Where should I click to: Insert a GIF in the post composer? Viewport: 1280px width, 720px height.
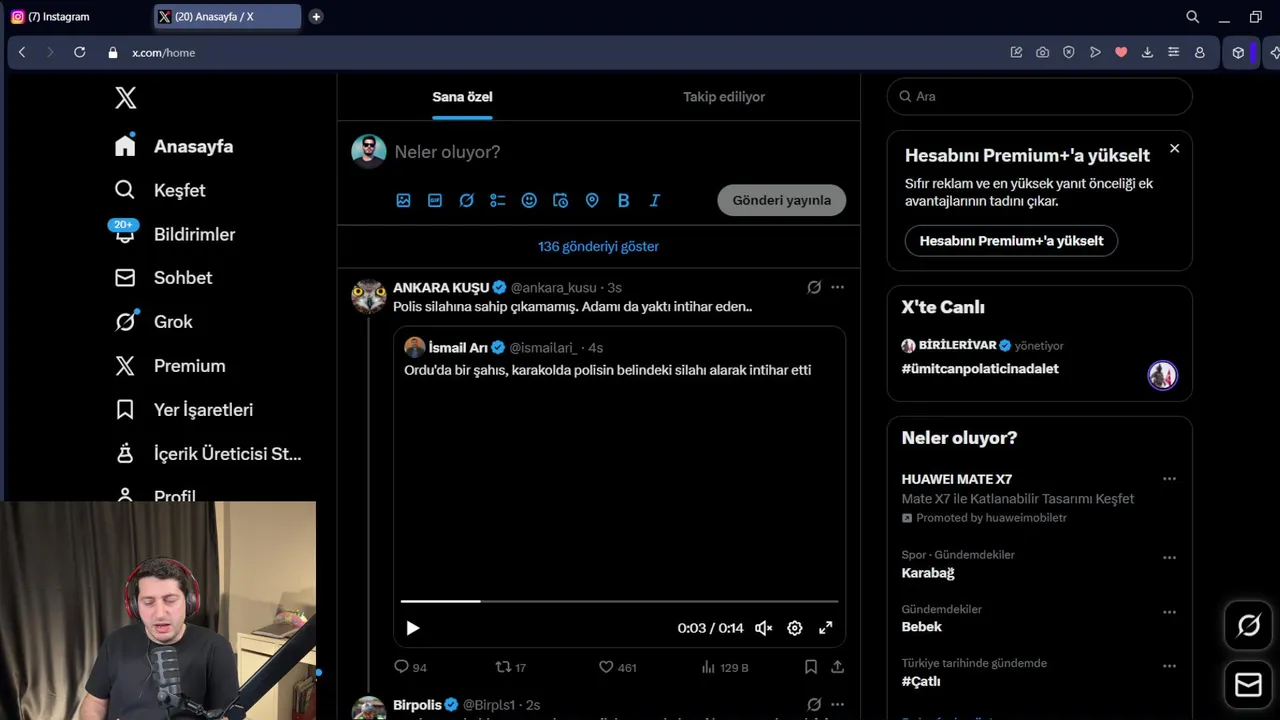click(x=435, y=200)
